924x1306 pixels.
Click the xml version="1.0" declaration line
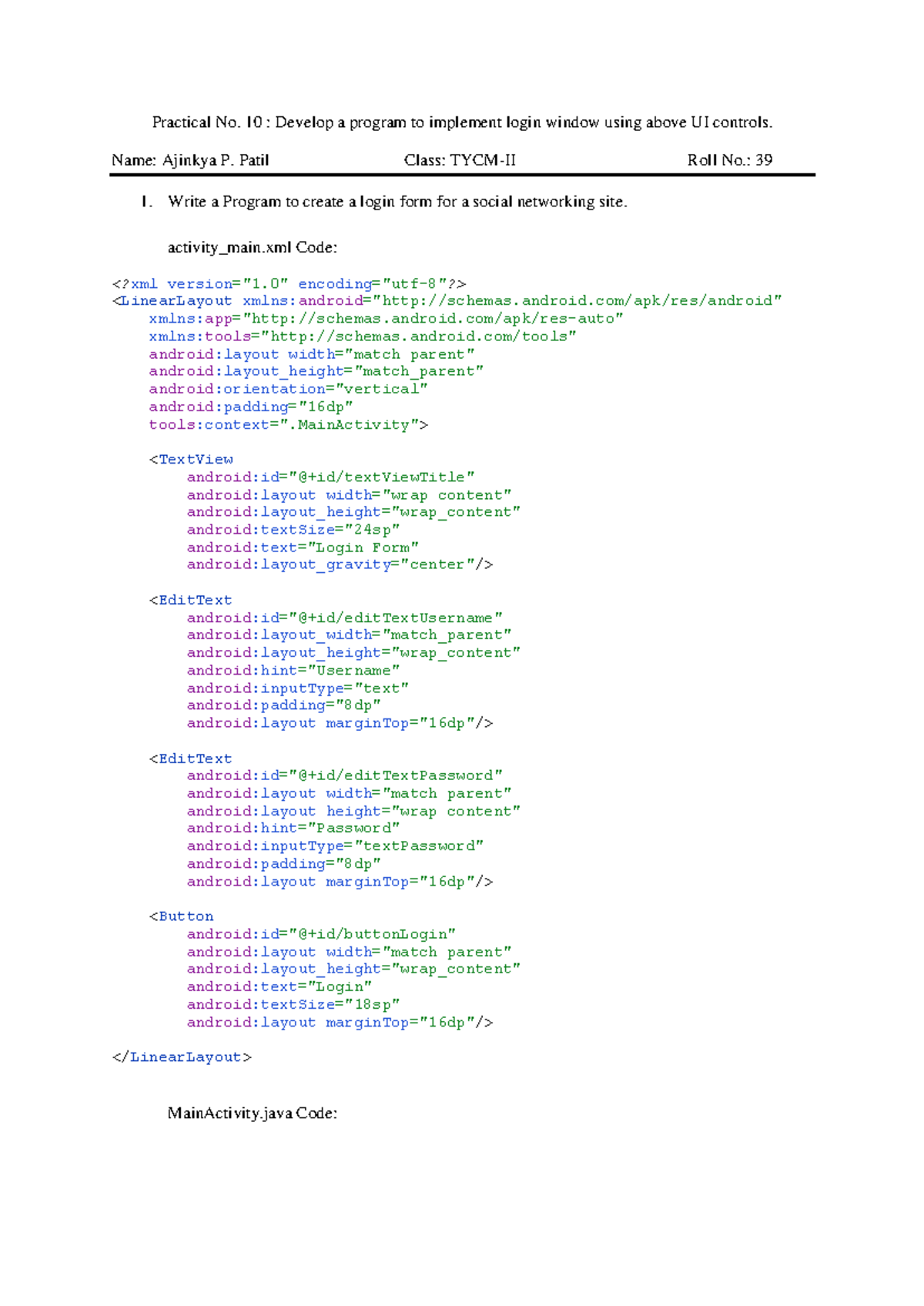click(x=290, y=284)
